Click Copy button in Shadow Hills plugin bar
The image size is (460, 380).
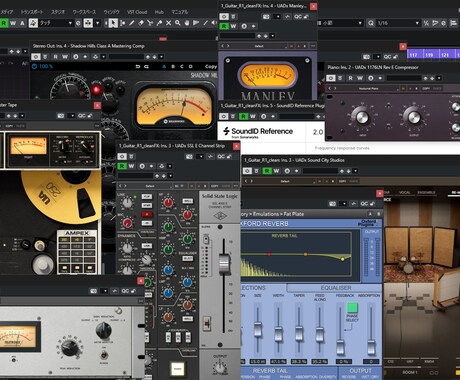211,67
